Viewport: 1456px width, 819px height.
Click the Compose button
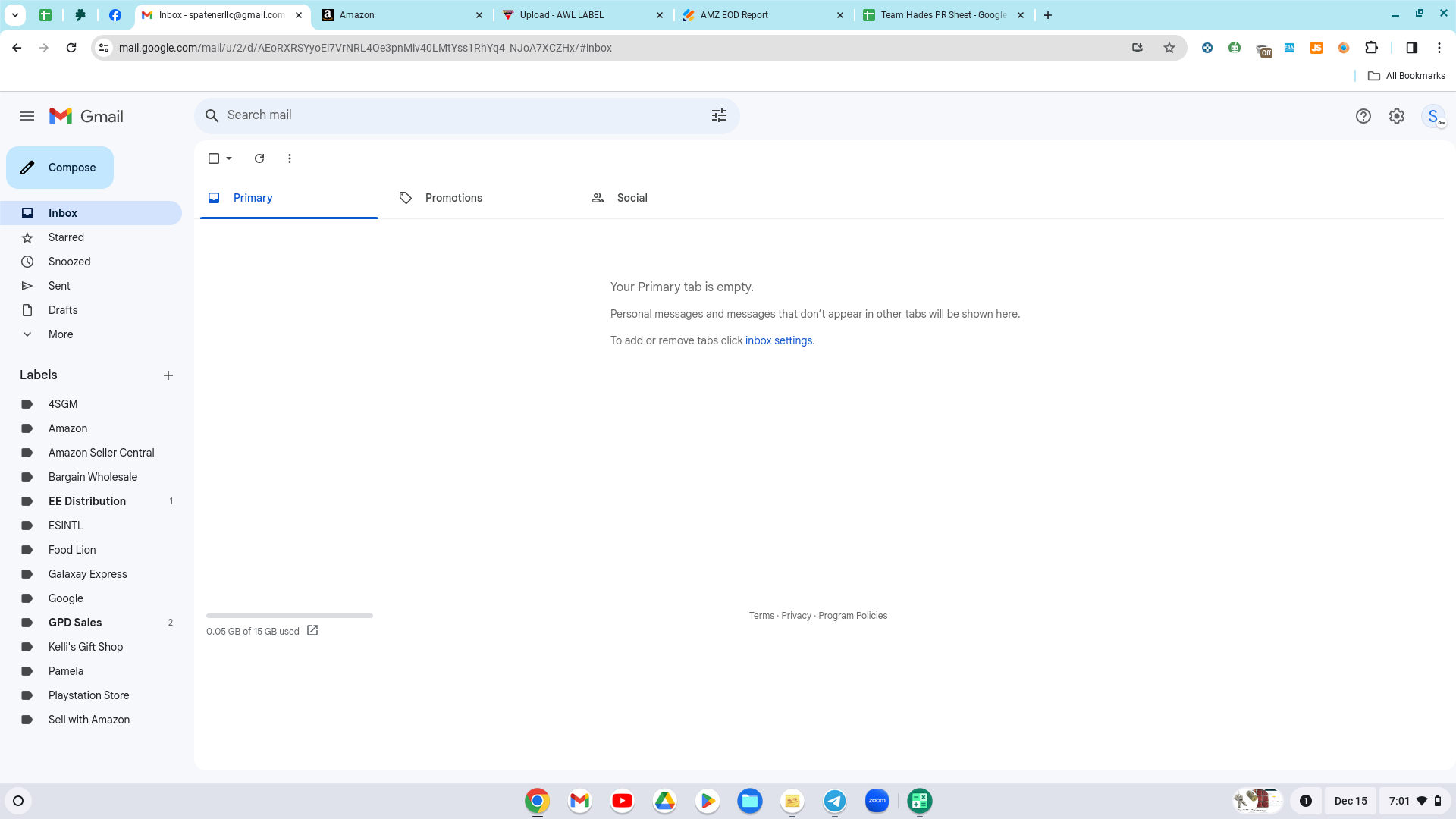pyautogui.click(x=60, y=168)
